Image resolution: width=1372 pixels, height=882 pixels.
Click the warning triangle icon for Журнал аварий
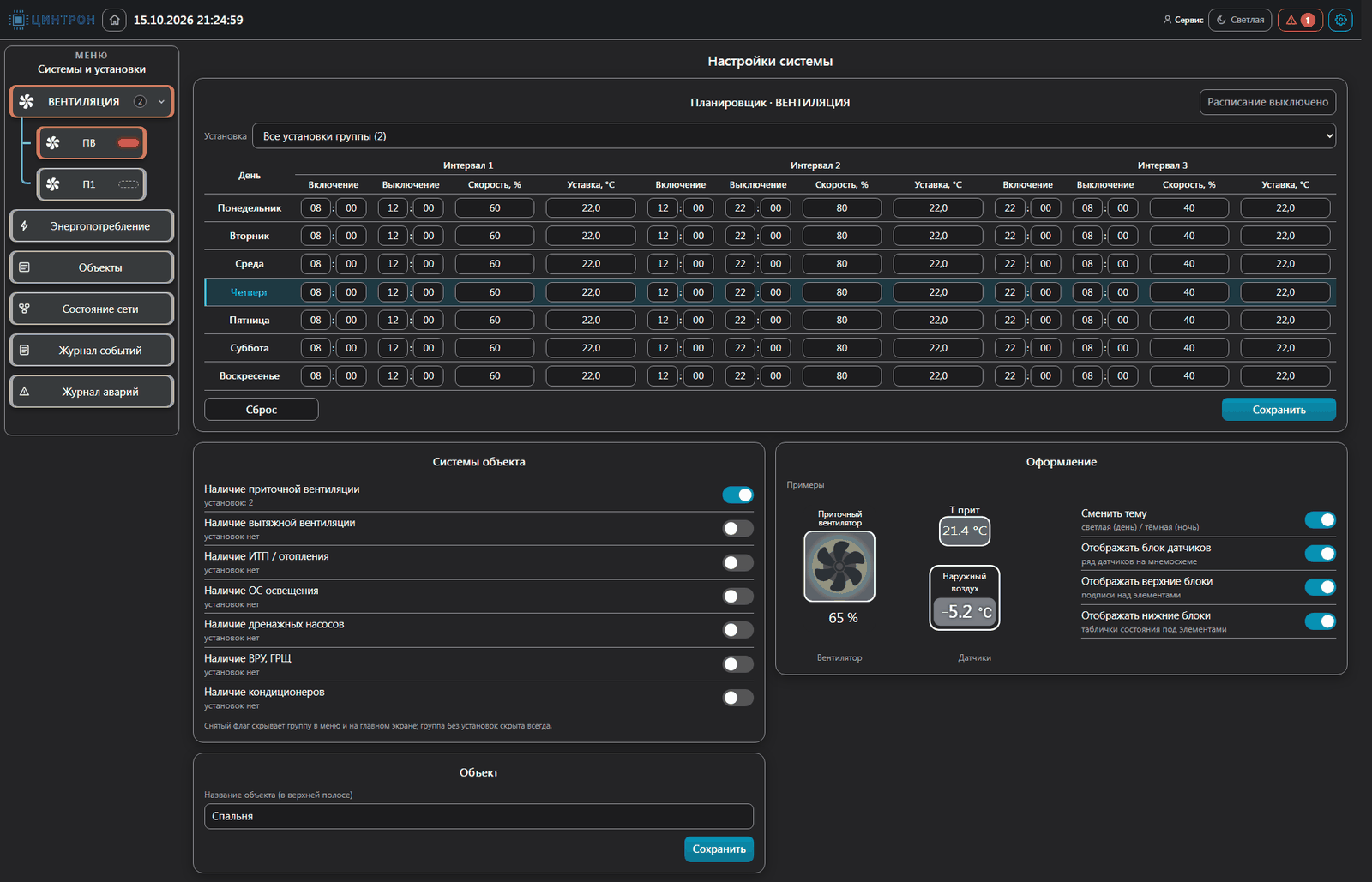24,392
